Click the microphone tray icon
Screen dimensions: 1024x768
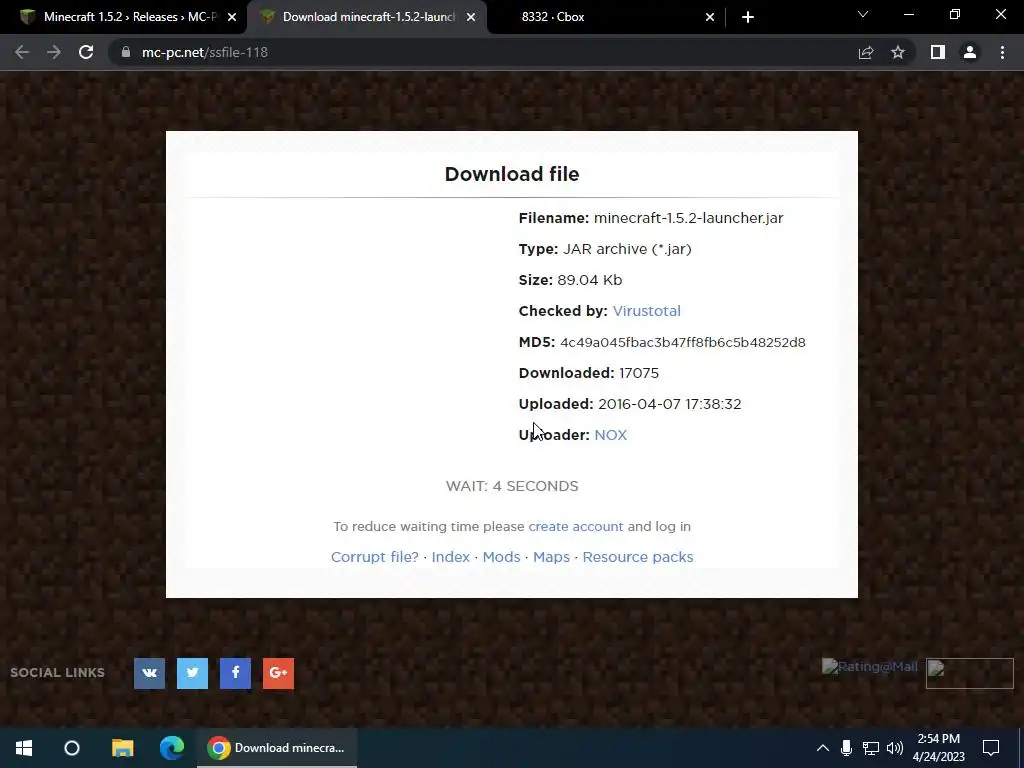[846, 748]
